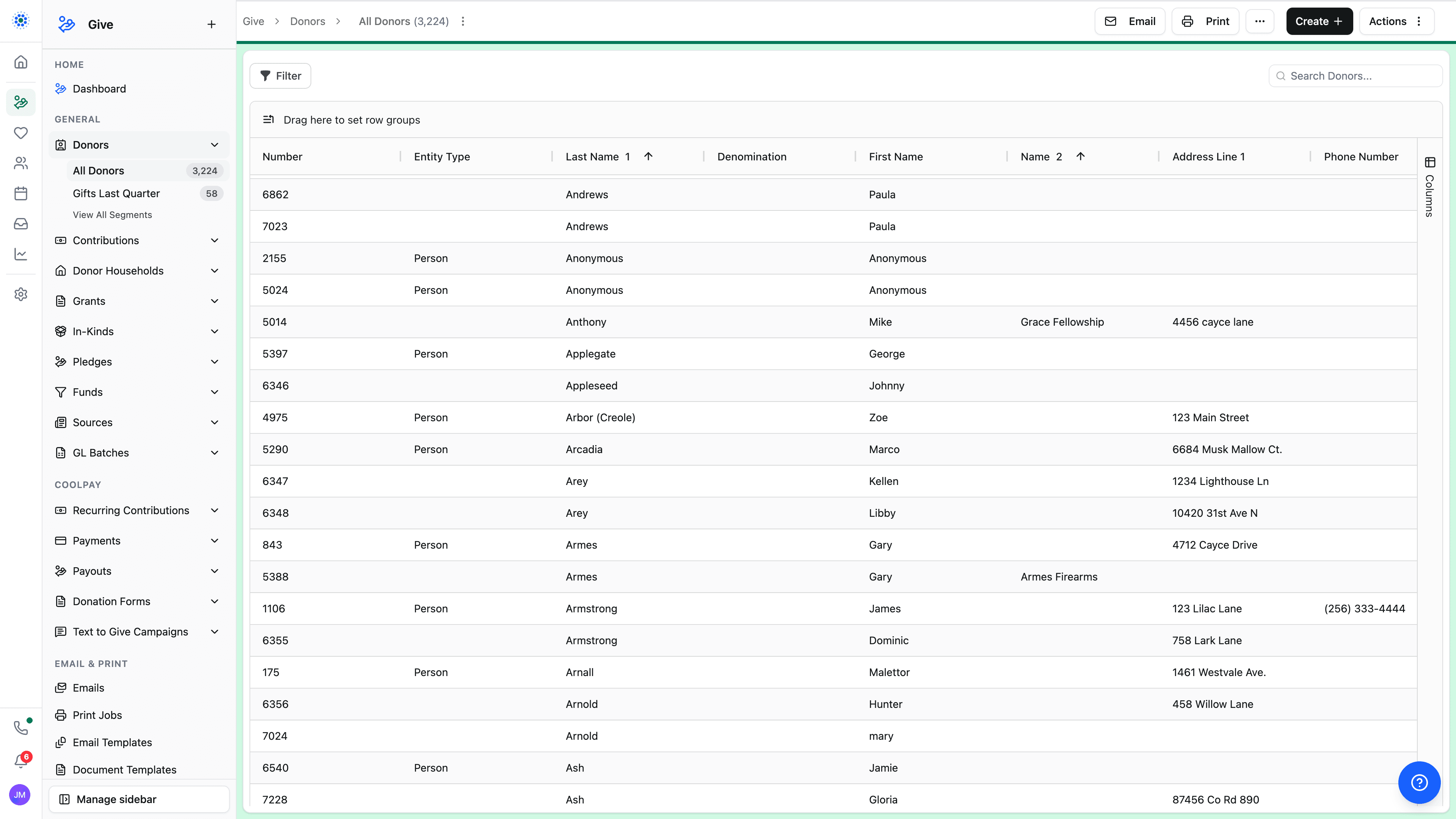
Task: Expand the Donation Forms section
Action: click(x=215, y=601)
